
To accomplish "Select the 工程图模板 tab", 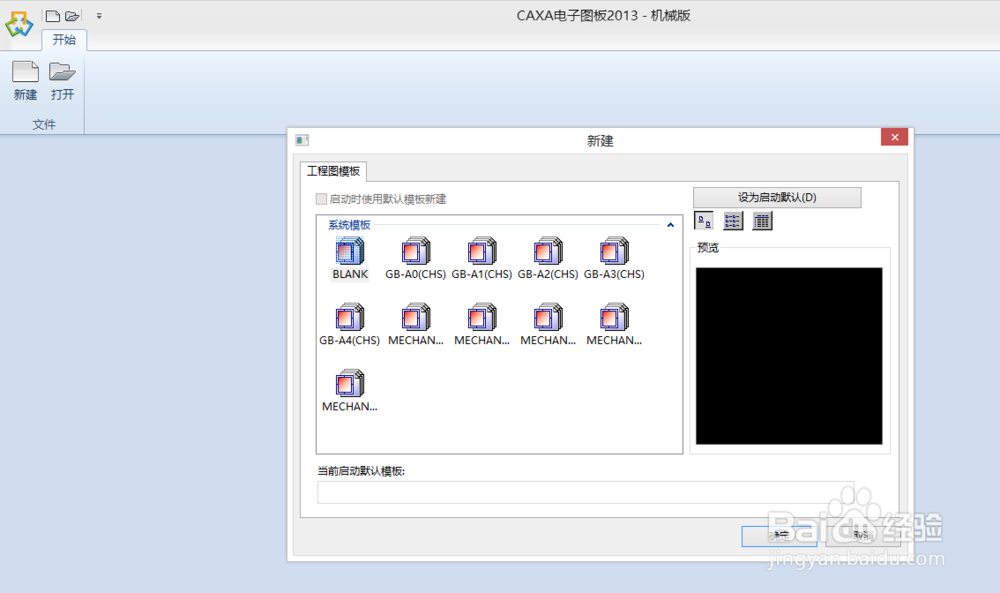I will pyautogui.click(x=334, y=171).
